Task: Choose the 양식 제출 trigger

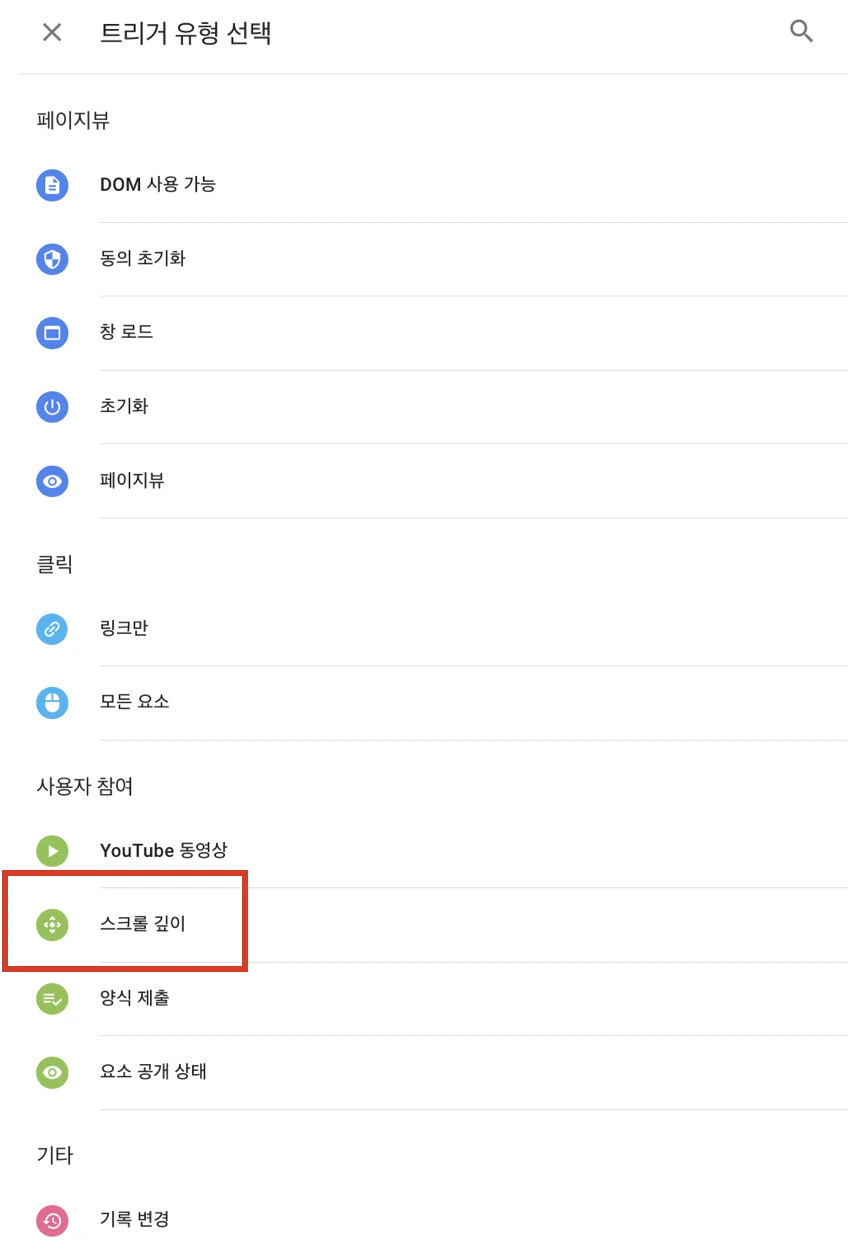Action: click(434, 999)
